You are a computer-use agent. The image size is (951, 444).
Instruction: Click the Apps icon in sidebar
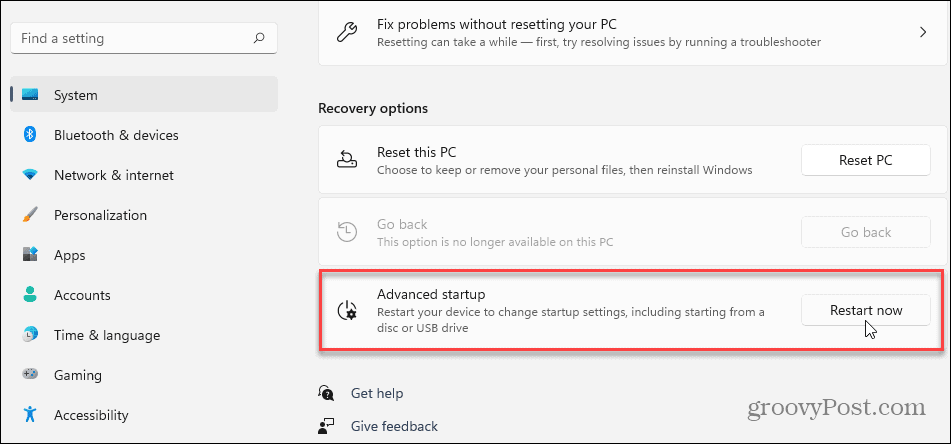click(30, 255)
